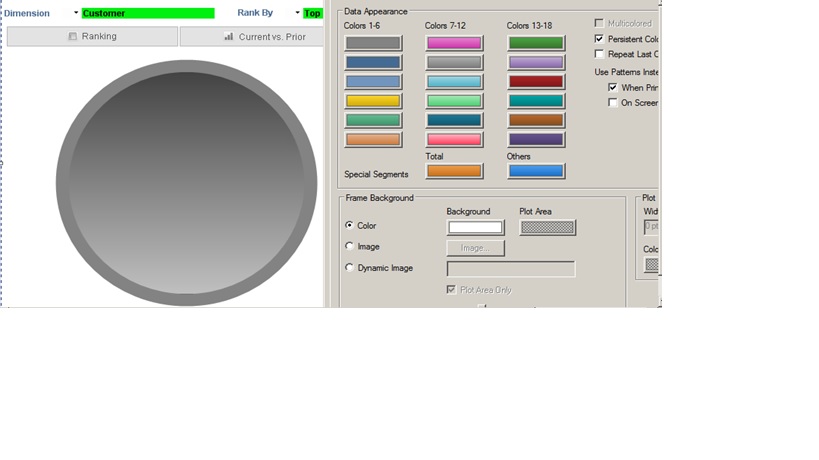Click the light green swatch in Colors 7-12

[x=454, y=101]
